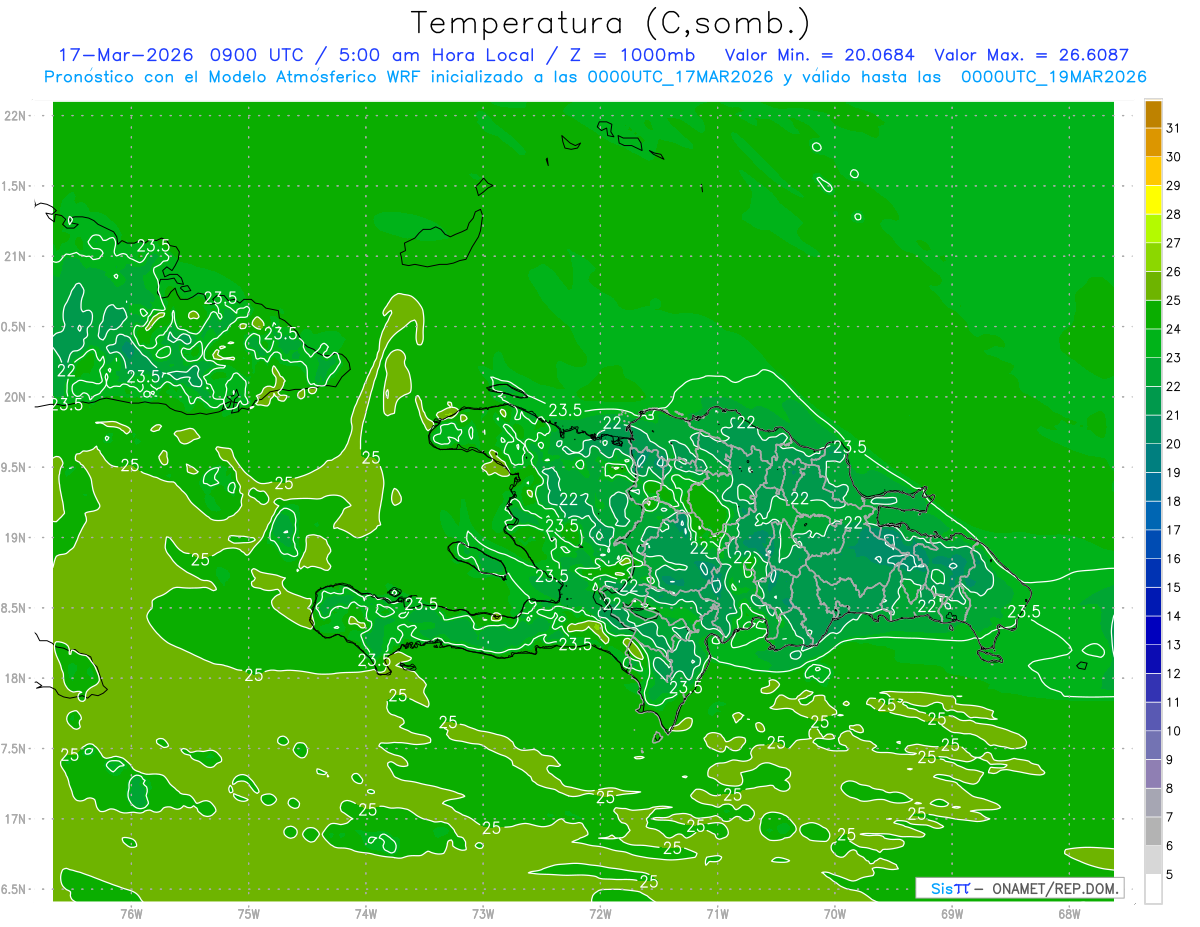This screenshot has height=927, width=1200.
Task: Click the title Temperatura (C,somb.)
Action: [610, 24]
